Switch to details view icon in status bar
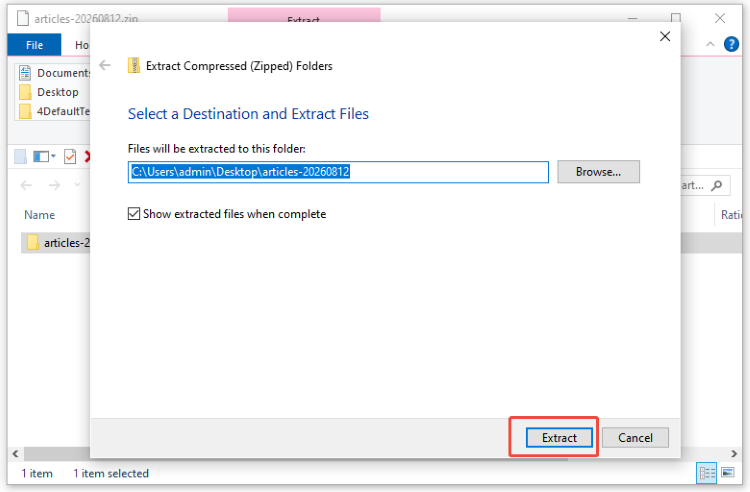 coord(707,473)
